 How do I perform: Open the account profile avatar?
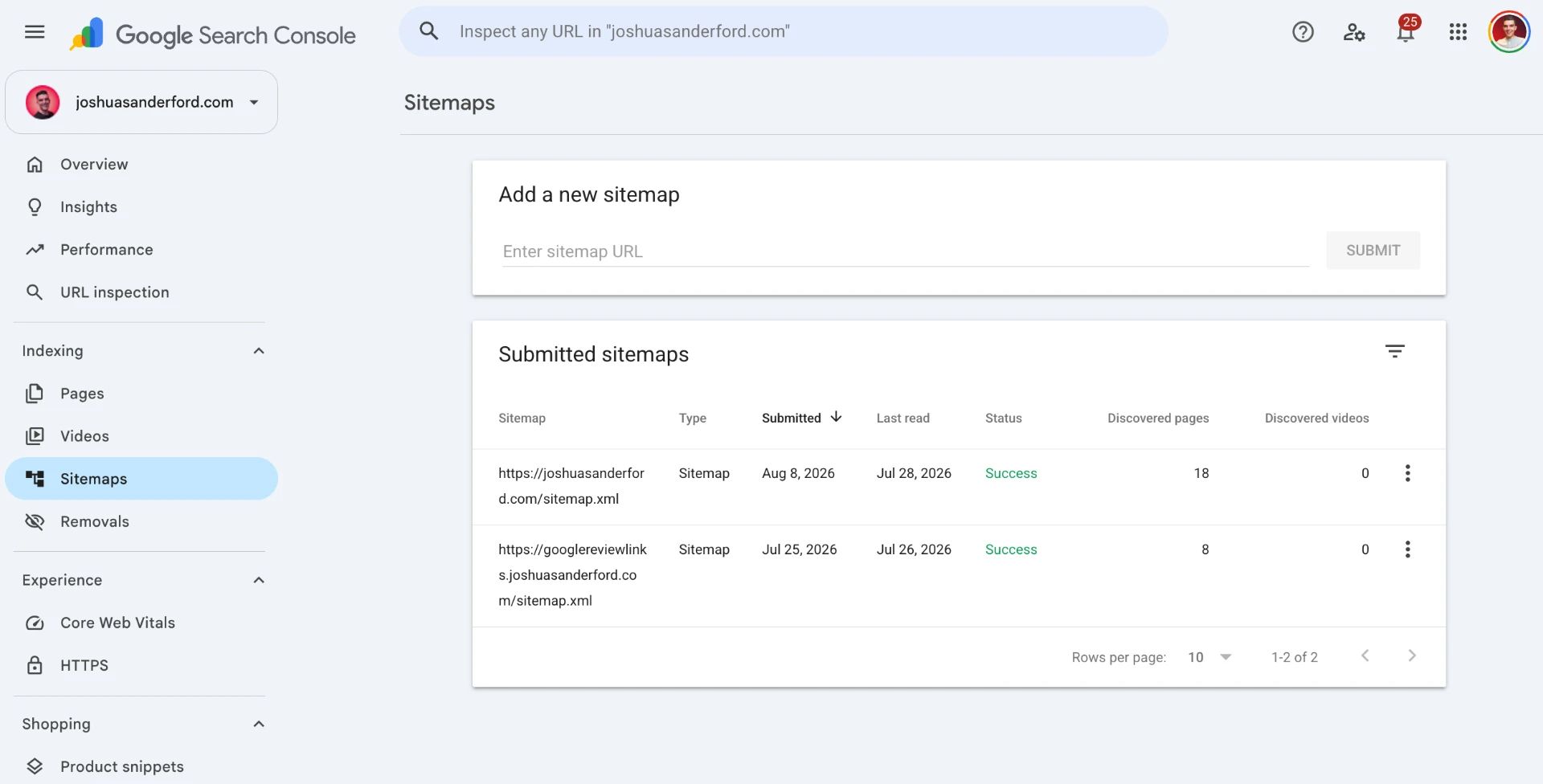(1508, 32)
